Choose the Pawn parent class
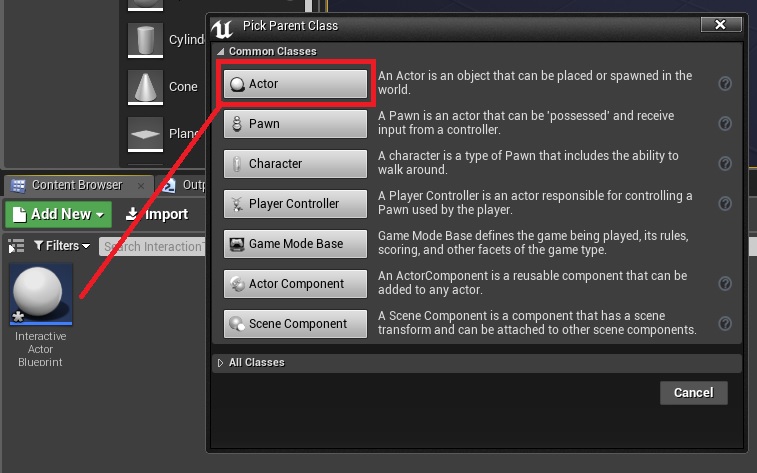Screen dimensions: 757x473 [x=295, y=124]
